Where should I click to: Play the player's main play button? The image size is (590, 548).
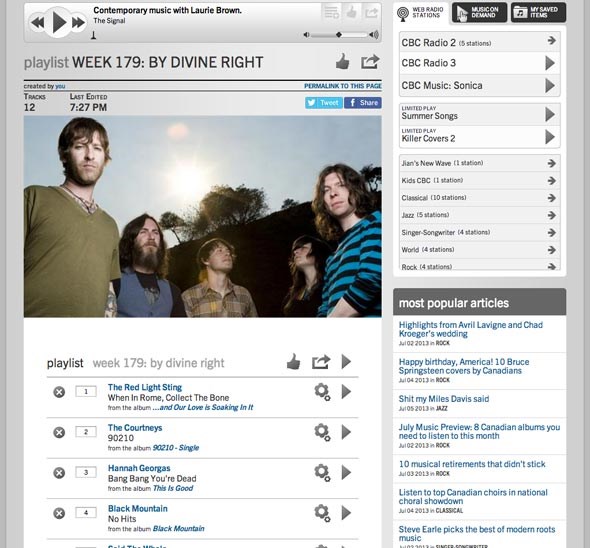(59, 22)
